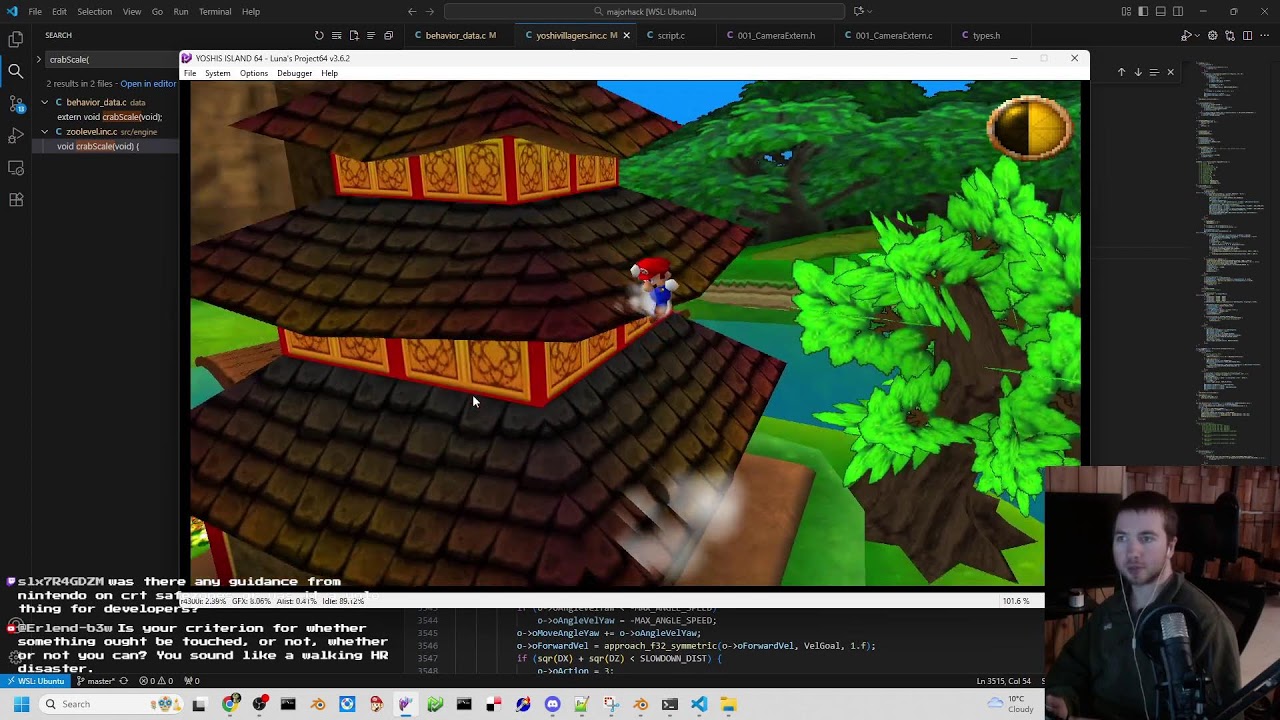Clear the search results
Viewport: 1280px width, 720px height.
point(336,35)
